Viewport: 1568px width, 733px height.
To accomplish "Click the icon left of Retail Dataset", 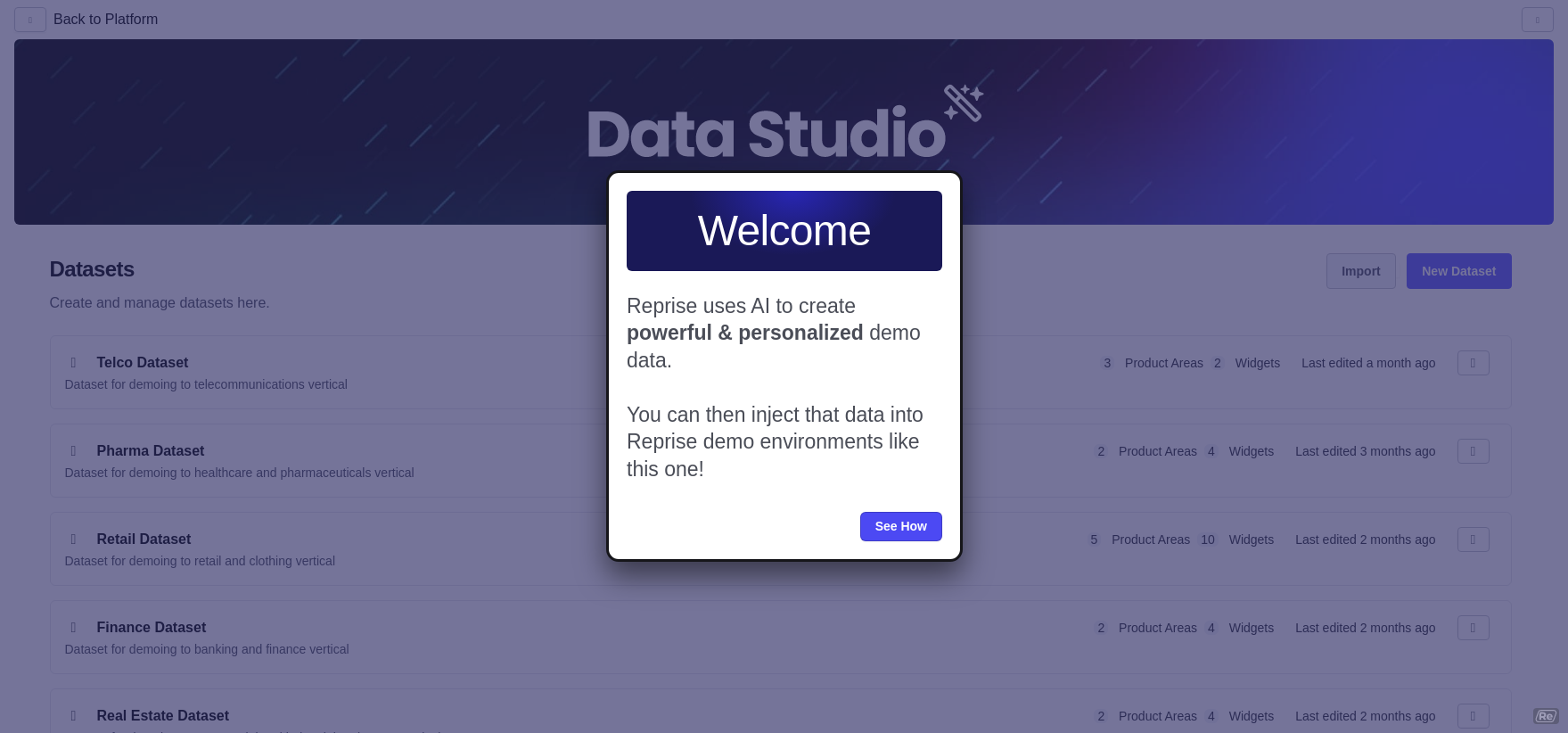I will (73, 539).
